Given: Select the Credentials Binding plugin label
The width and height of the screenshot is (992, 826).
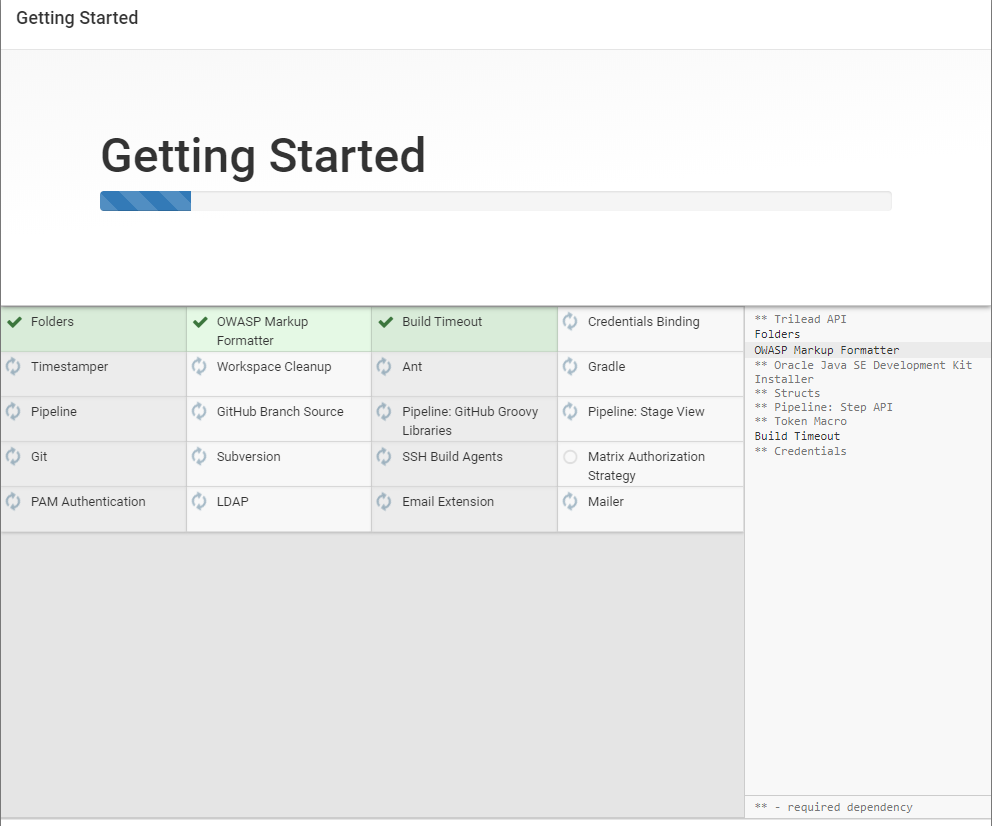Looking at the screenshot, I should 643,322.
